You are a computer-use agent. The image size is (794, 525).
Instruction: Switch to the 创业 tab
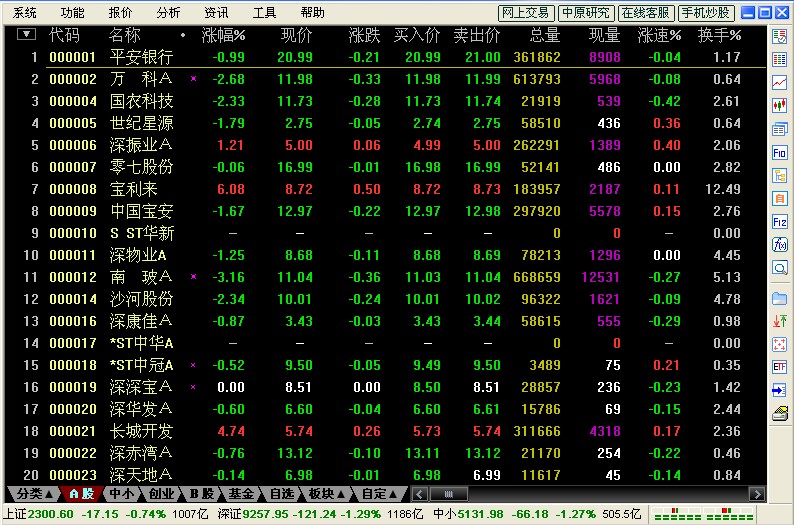162,494
